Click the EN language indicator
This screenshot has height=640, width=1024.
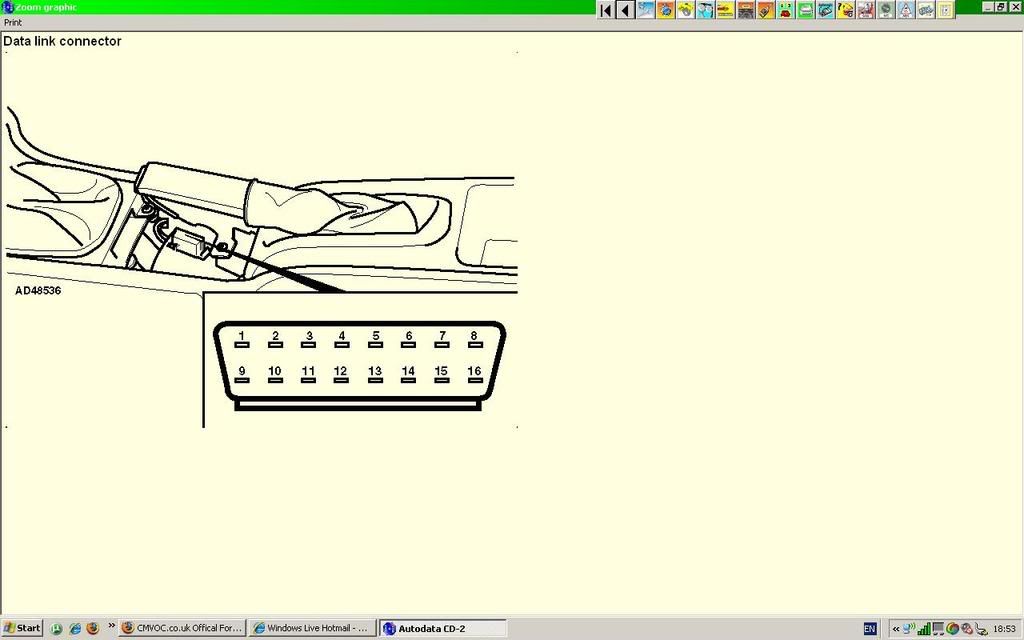click(870, 628)
